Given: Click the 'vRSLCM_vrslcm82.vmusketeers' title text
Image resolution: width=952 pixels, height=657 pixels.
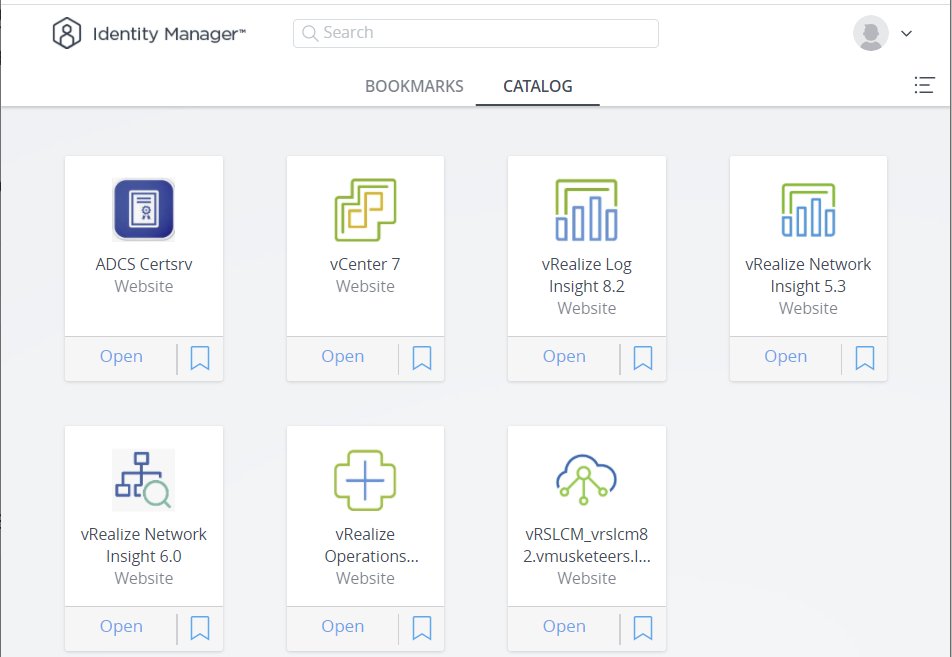Looking at the screenshot, I should point(586,545).
